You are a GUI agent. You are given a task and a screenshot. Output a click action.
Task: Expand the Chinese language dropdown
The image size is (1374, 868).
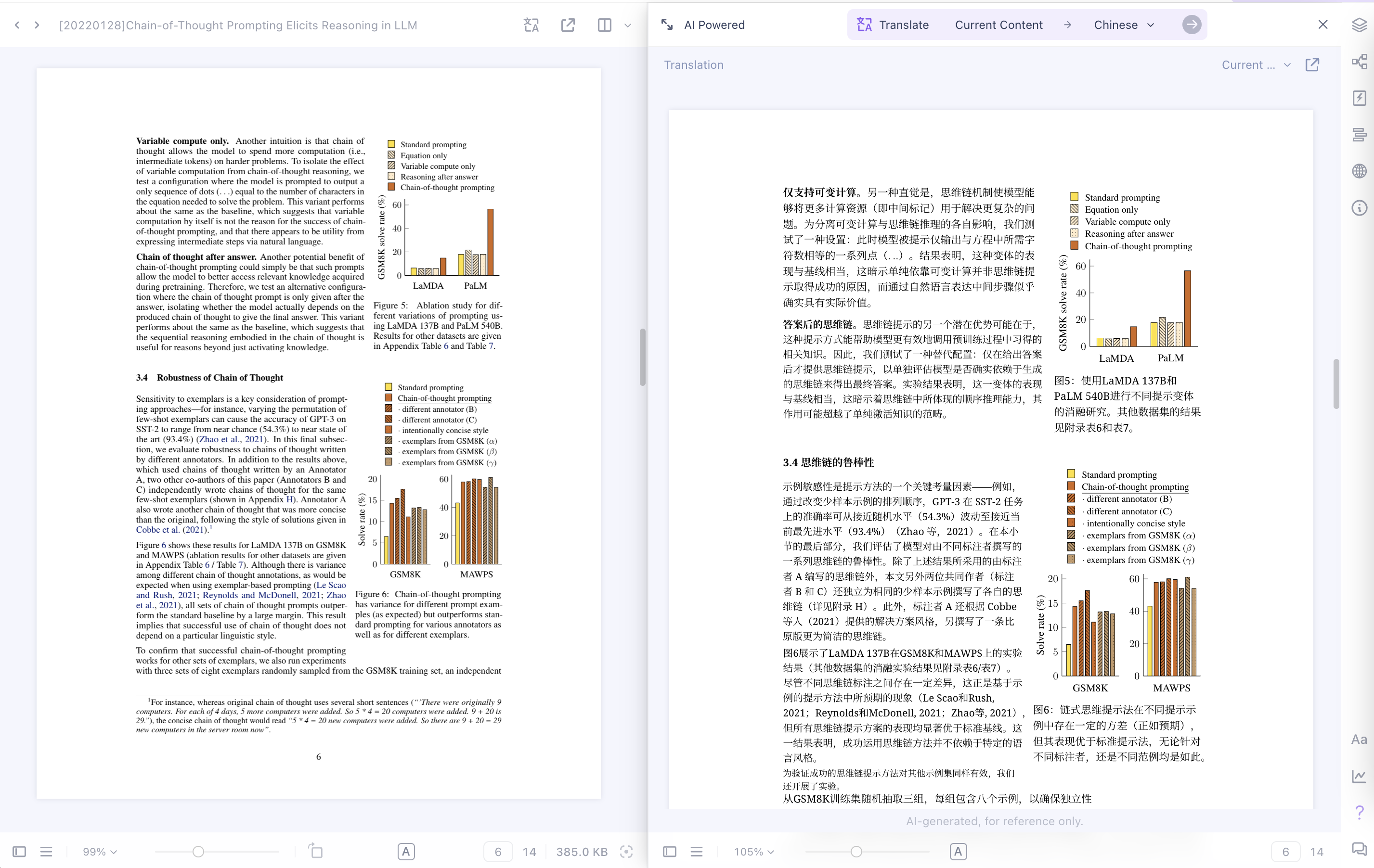(1124, 25)
